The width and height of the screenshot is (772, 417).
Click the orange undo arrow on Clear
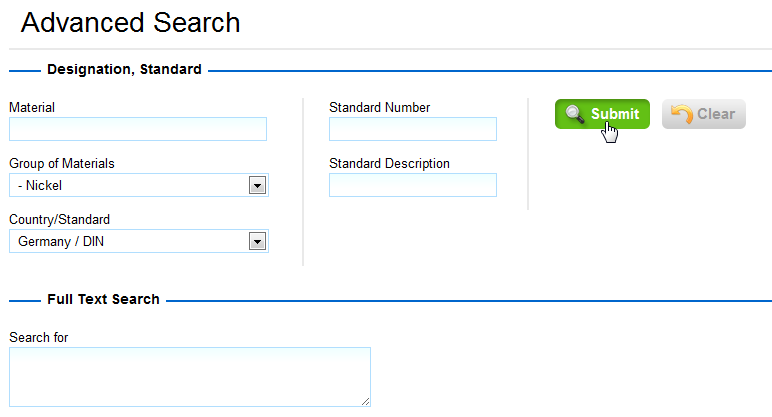[x=682, y=114]
